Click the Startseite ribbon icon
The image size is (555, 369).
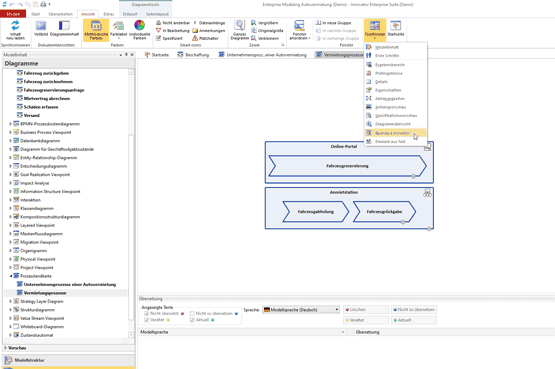[x=396, y=29]
